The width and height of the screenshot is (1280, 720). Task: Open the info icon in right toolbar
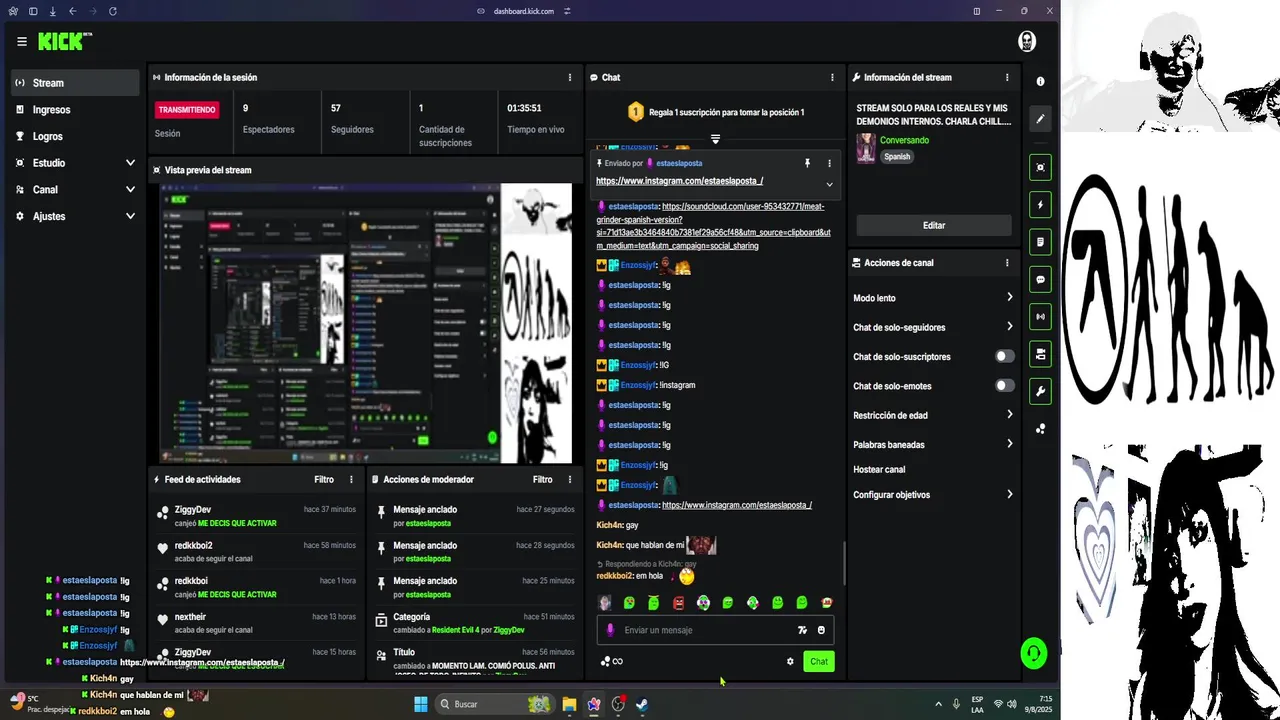click(1040, 81)
